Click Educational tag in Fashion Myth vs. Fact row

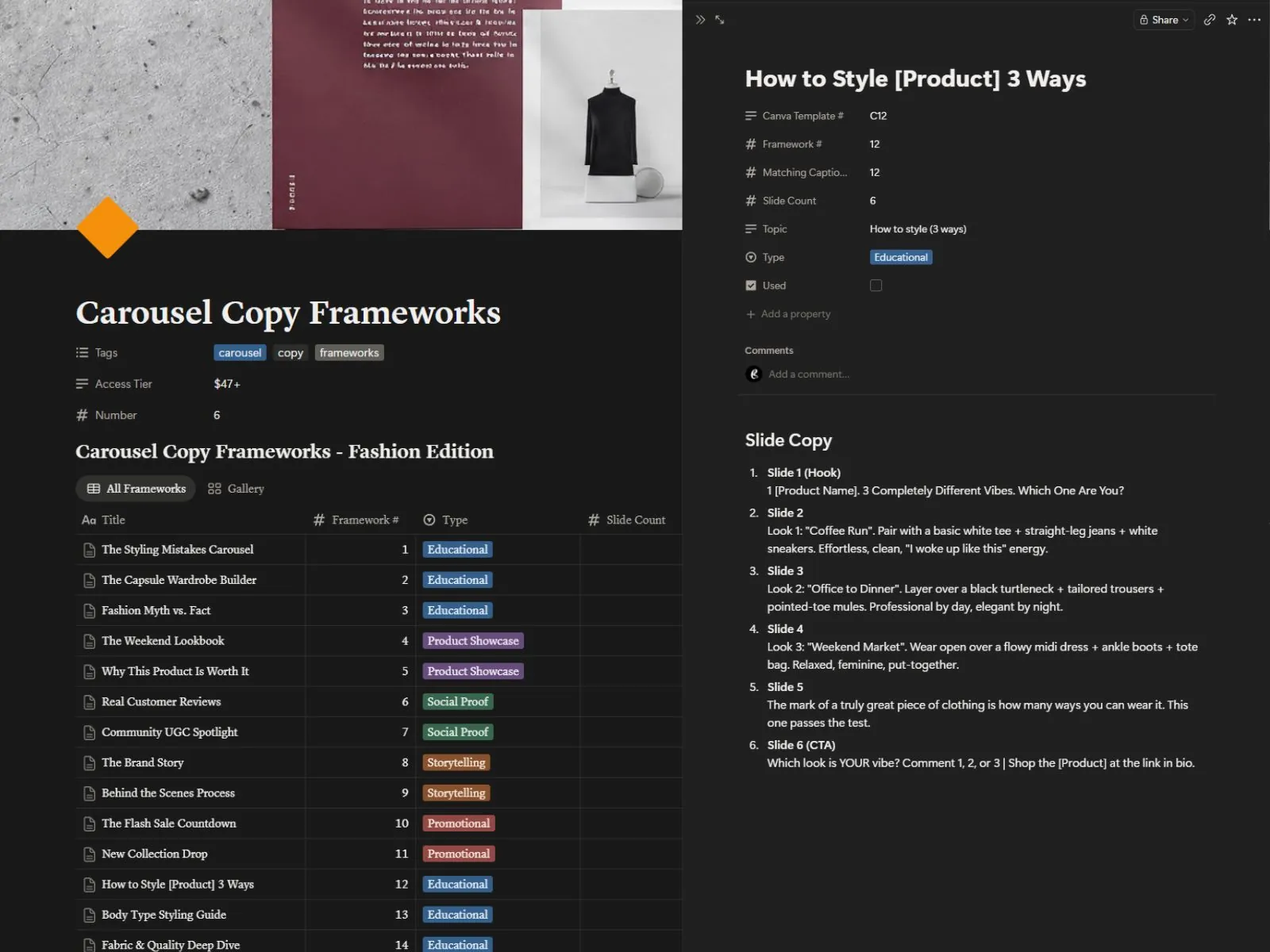click(x=458, y=611)
